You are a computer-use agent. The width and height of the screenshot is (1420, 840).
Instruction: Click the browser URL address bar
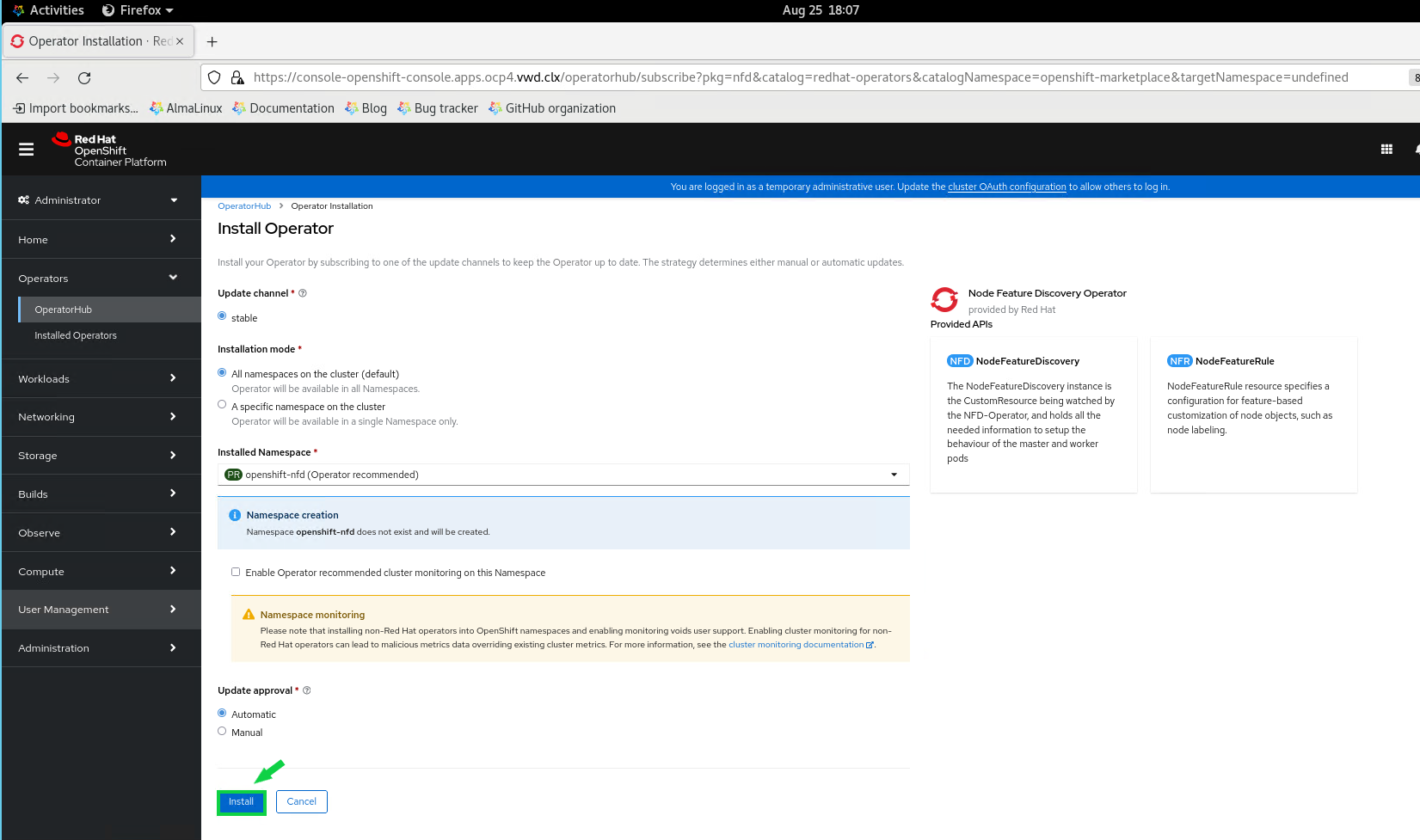800,77
